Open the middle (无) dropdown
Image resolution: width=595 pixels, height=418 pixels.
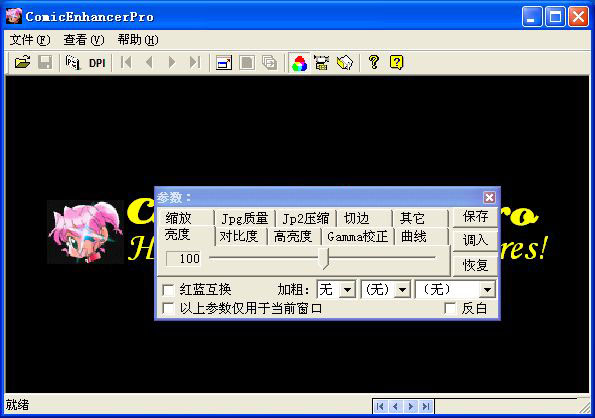(x=386, y=290)
